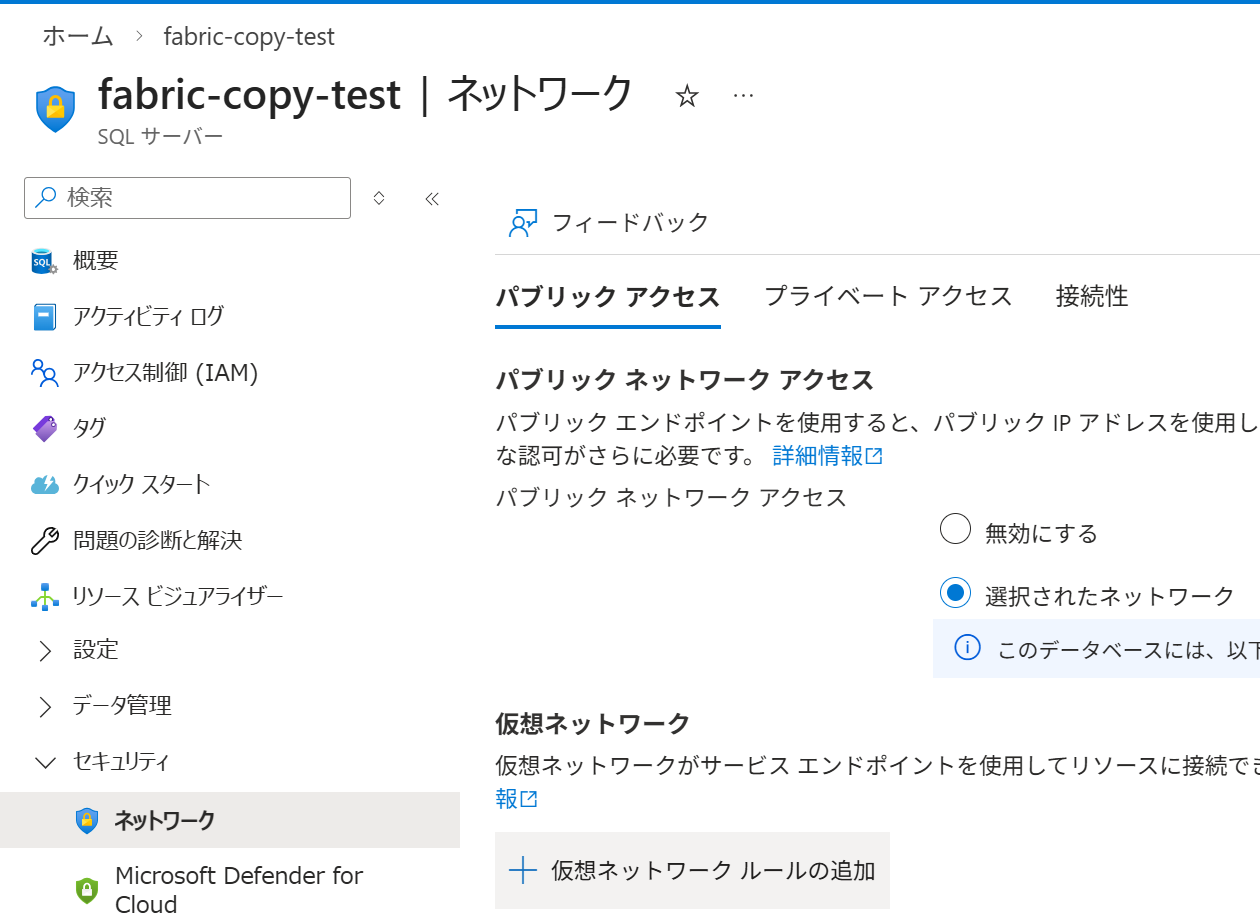Open アクセス制御 (IAM) people icon

[x=45, y=373]
